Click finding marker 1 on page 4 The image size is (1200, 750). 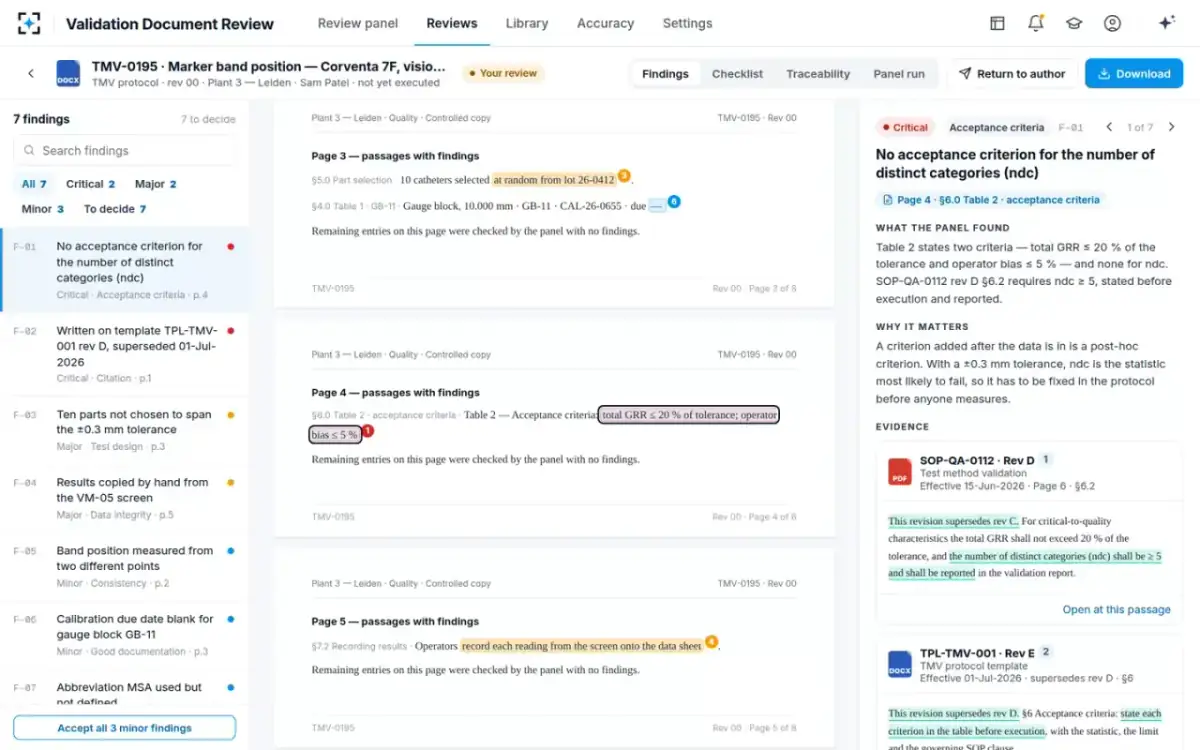367,431
